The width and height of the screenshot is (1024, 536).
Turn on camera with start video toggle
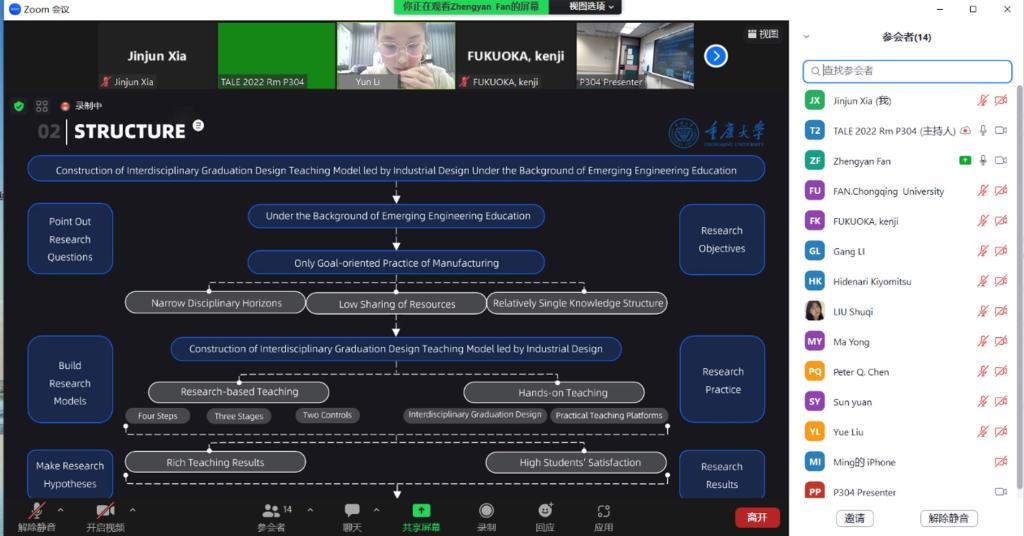tap(105, 511)
